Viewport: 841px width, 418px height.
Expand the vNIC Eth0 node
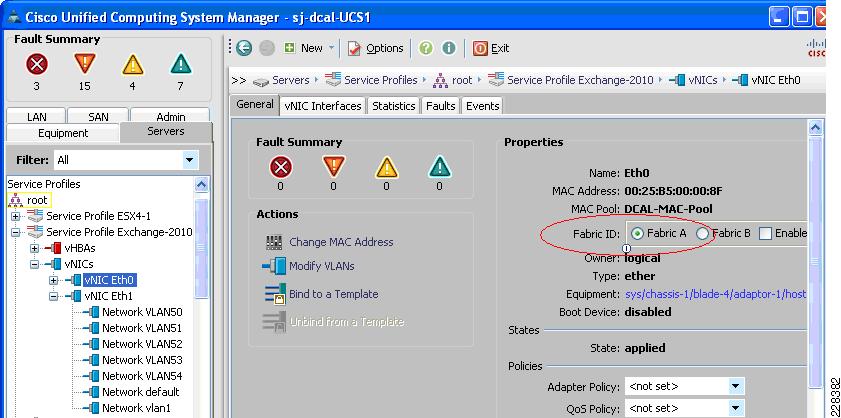tap(54, 280)
